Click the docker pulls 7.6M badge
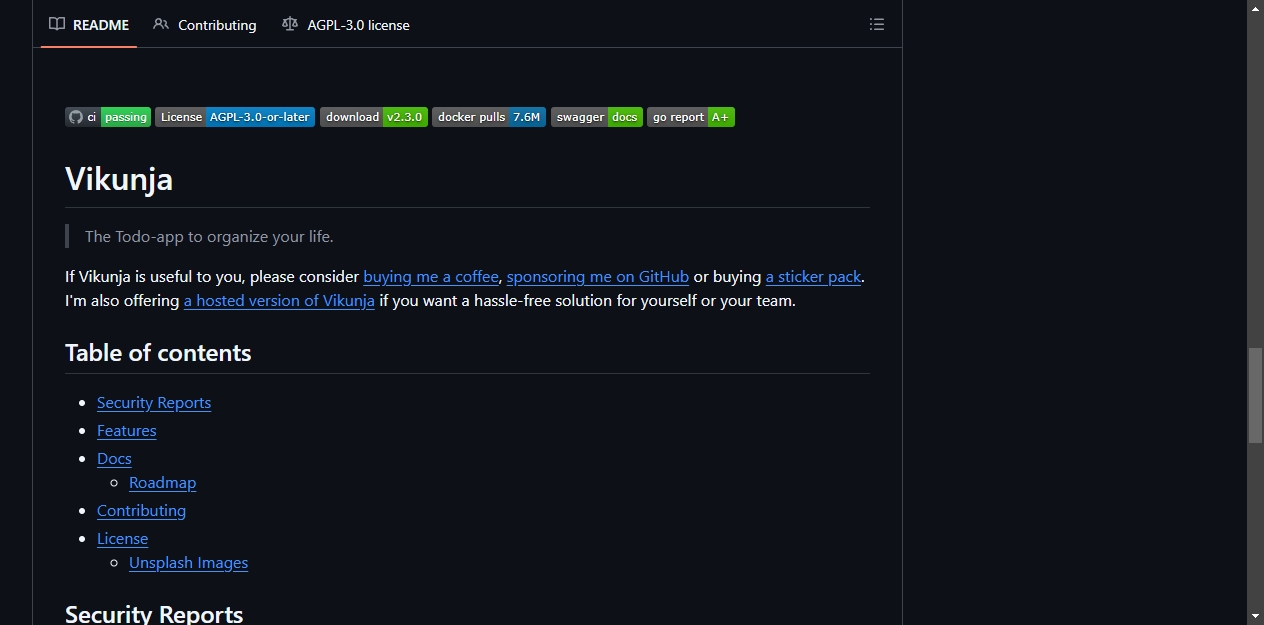Screen dimensions: 1264x625 (x=489, y=117)
